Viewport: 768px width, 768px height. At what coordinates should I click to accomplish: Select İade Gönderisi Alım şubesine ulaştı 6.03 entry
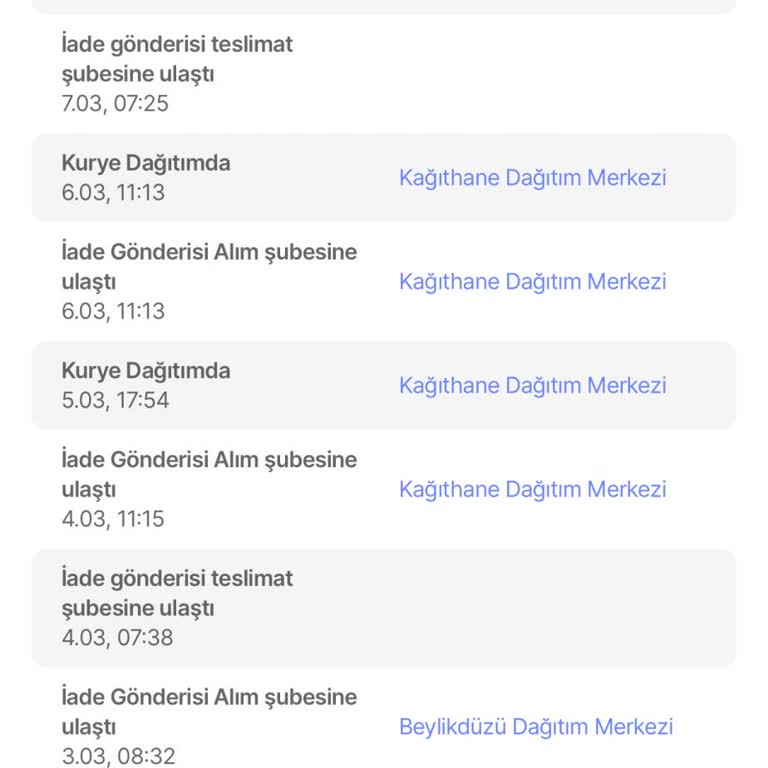tap(384, 282)
